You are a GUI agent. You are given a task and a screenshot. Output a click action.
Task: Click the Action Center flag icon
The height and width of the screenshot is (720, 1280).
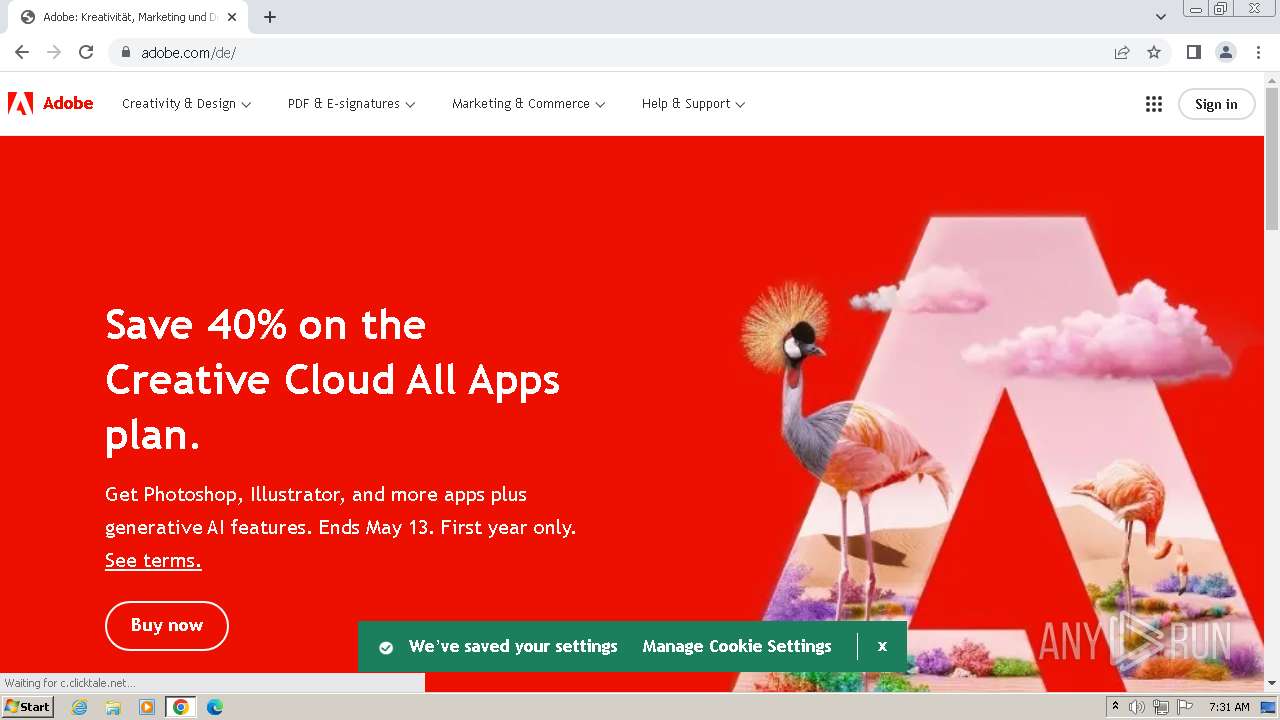click(x=1185, y=707)
